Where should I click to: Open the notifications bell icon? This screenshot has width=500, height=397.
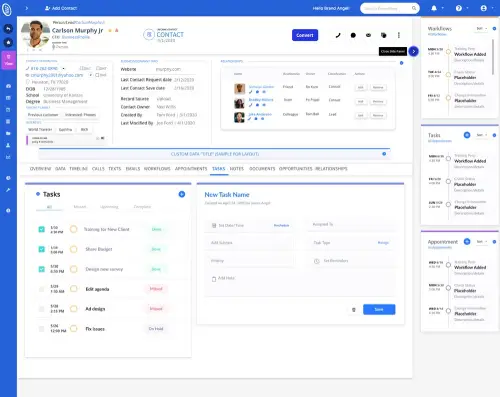tap(434, 8)
